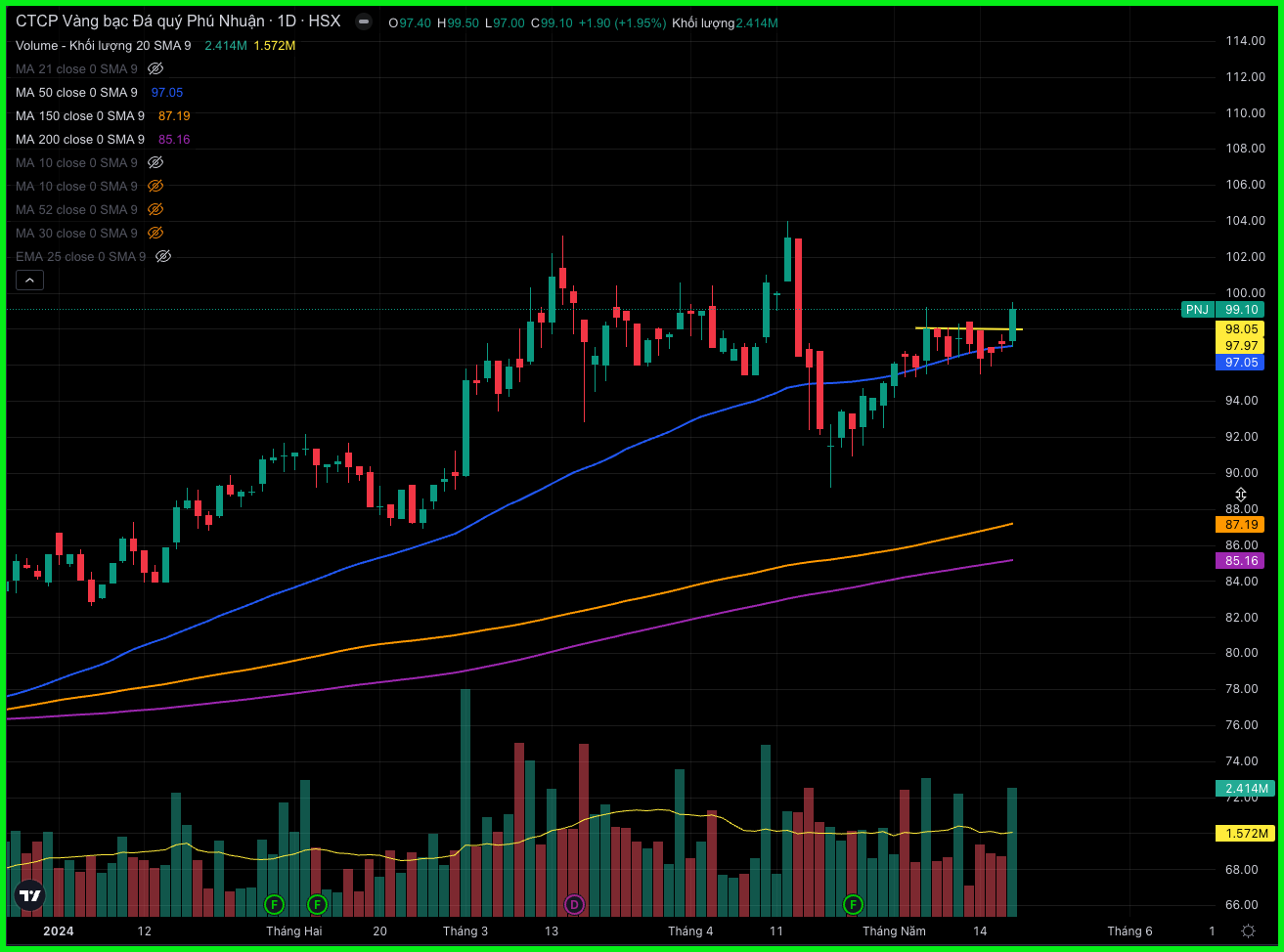Open the F earnings marker near Tháng Năm

(x=854, y=904)
